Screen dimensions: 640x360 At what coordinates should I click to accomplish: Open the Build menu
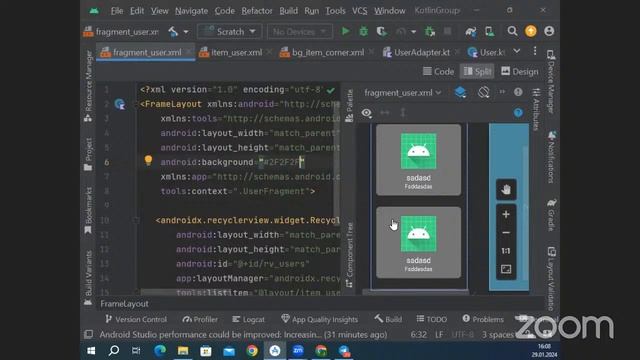(x=288, y=11)
